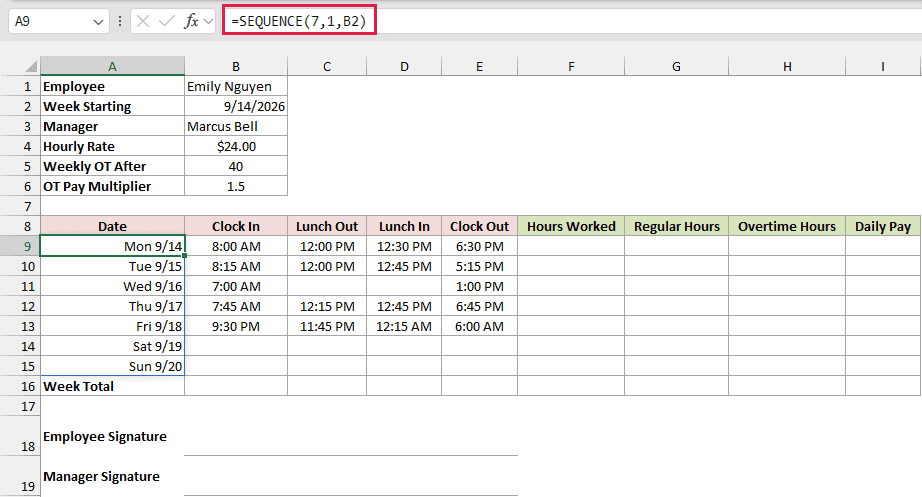Click the 12:30 PM lunch in cell
Image resolution: width=922 pixels, height=497 pixels.
pos(404,246)
